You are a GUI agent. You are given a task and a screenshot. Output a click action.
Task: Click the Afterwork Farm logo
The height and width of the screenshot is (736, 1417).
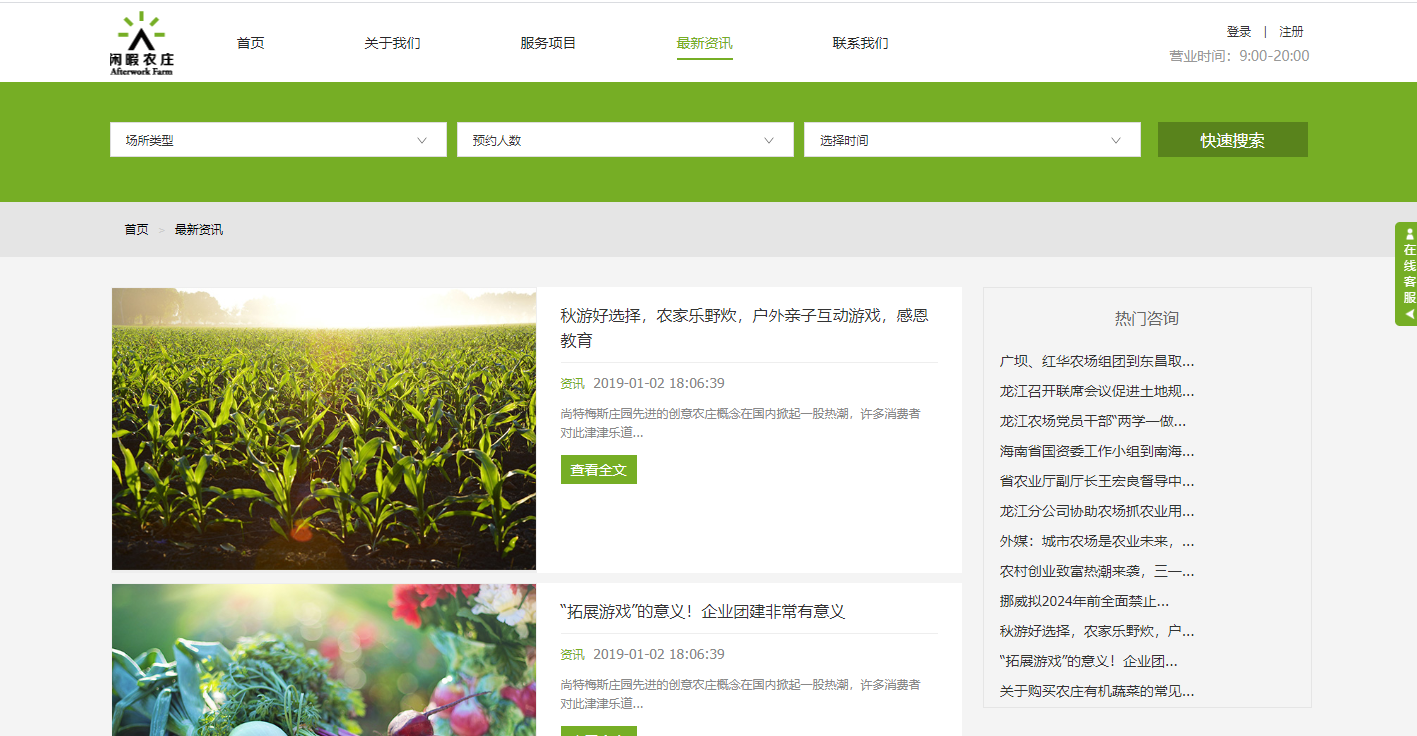coord(142,44)
